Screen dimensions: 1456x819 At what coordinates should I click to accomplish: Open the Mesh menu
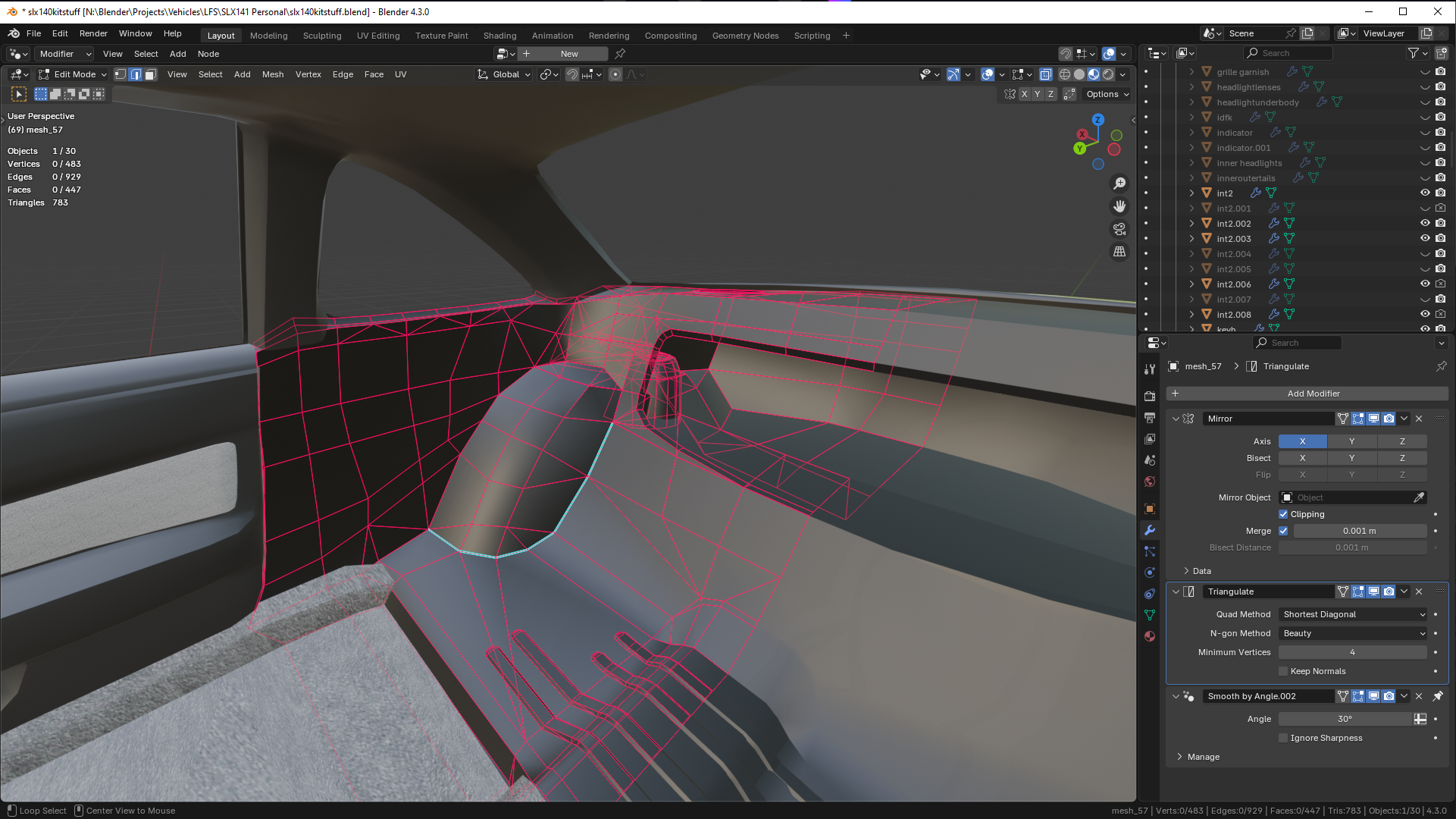pos(272,74)
